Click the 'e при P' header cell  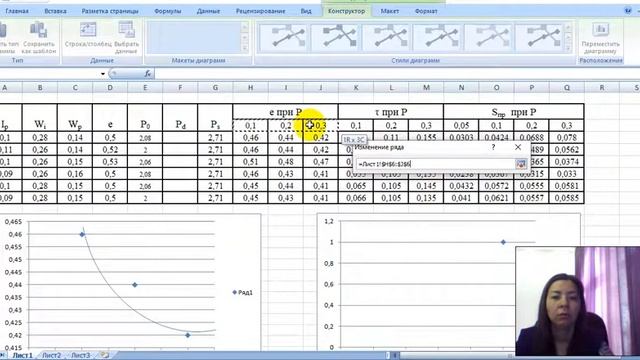[285, 111]
